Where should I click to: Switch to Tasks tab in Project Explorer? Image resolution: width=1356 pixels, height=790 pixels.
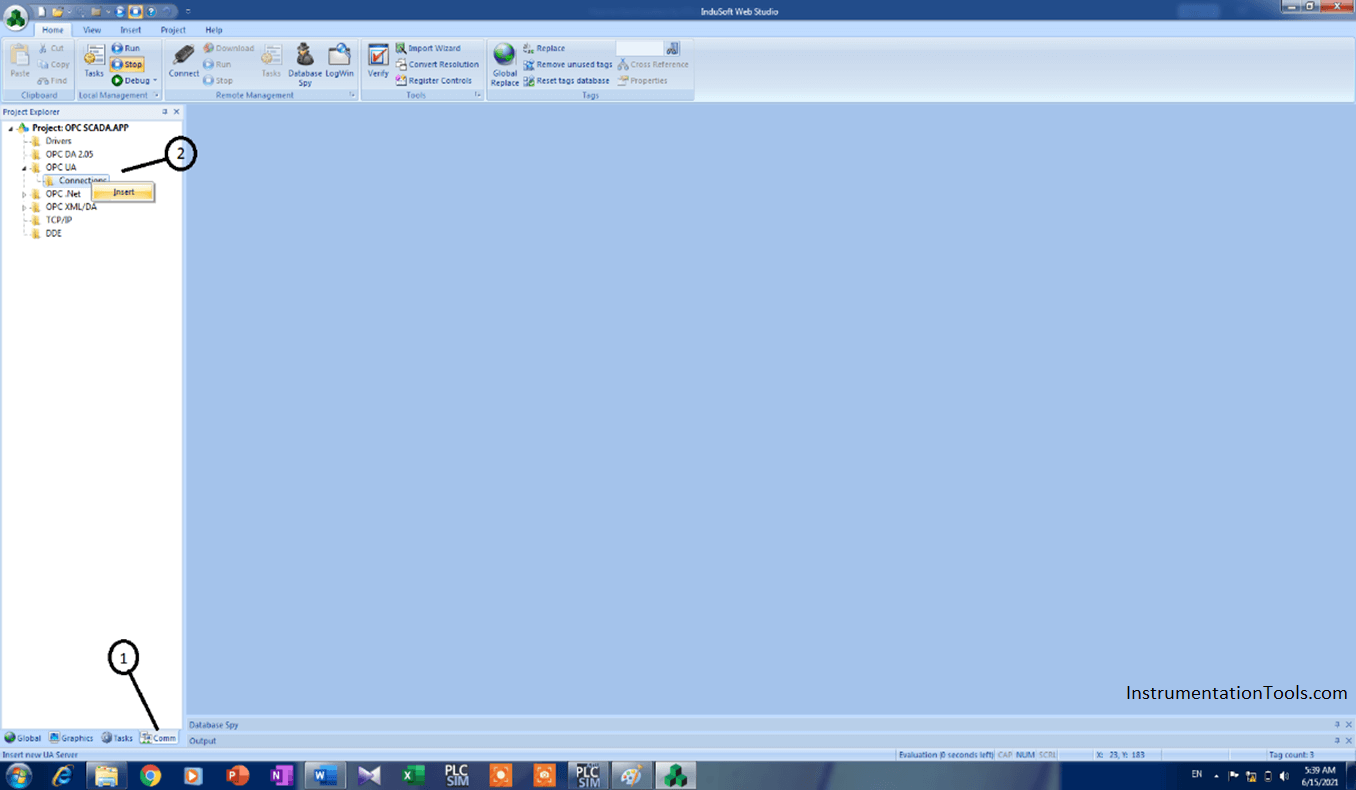coord(117,738)
